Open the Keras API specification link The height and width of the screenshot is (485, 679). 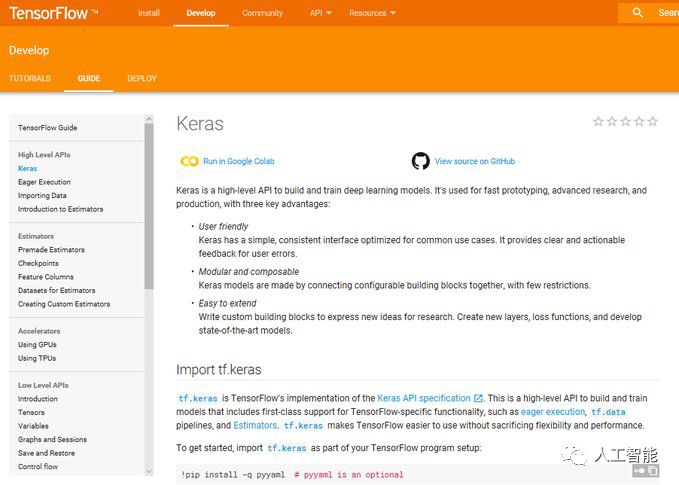tap(424, 398)
